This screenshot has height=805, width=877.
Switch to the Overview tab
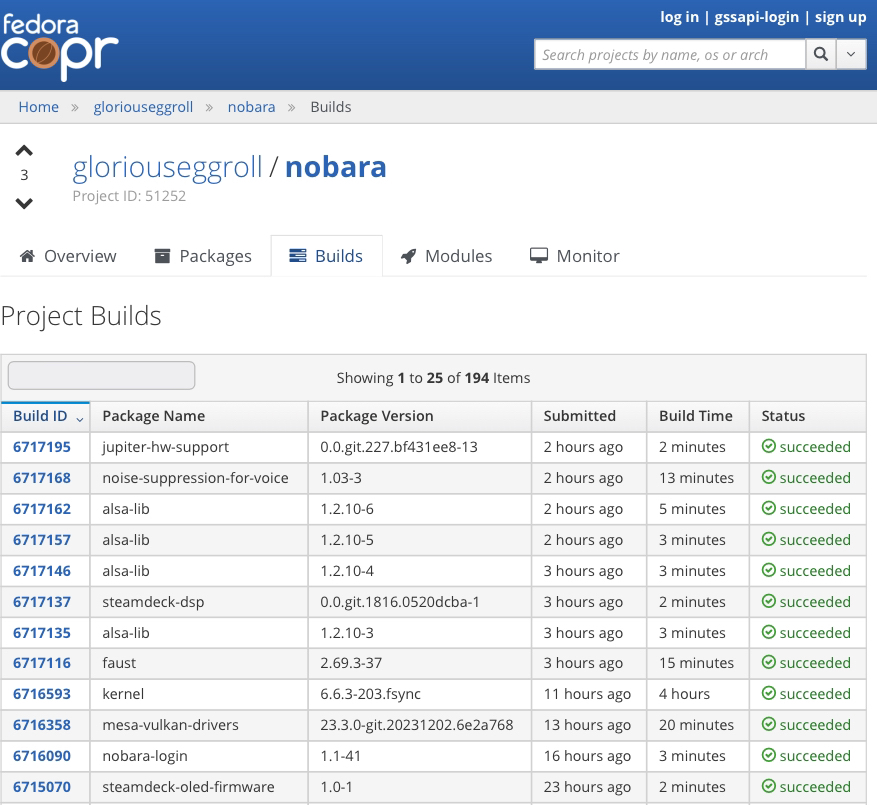pyautogui.click(x=68, y=256)
